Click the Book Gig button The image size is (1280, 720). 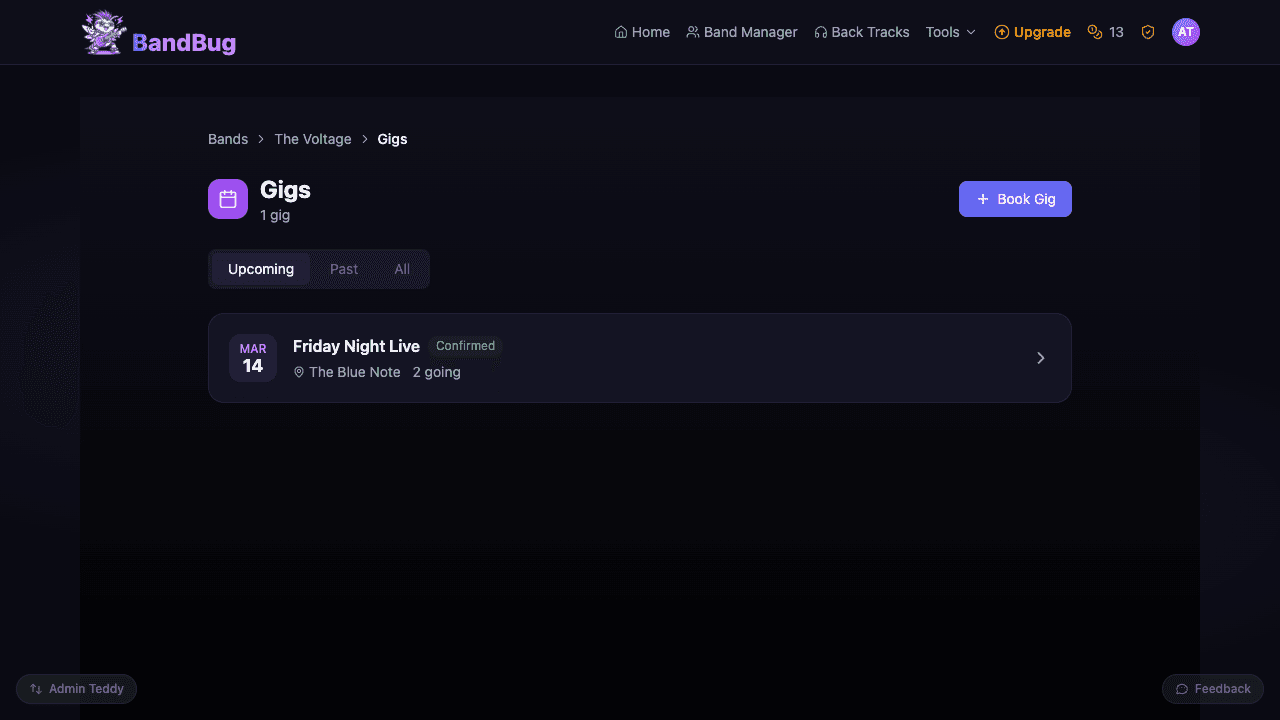pyautogui.click(x=1015, y=199)
